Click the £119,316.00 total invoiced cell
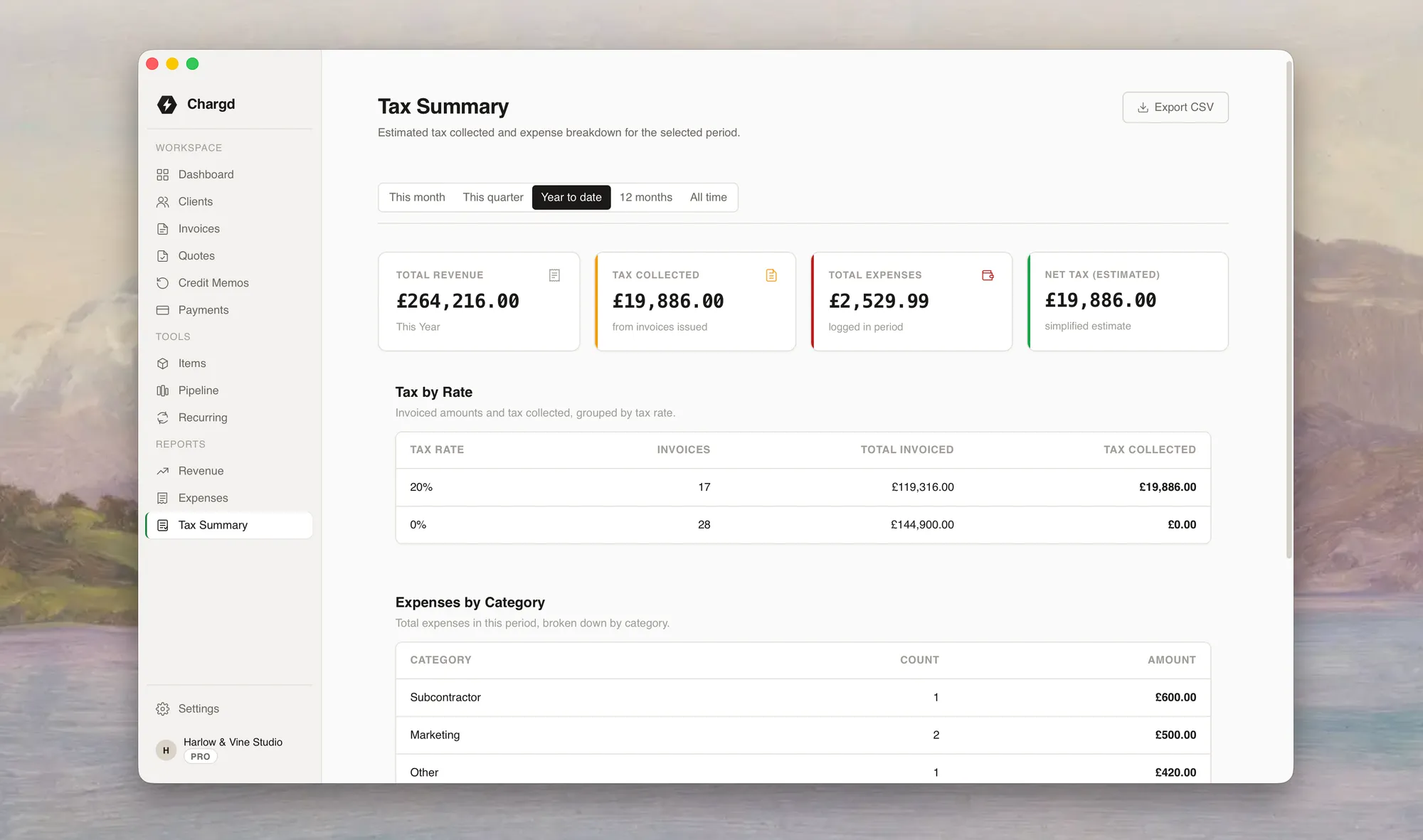Viewport: 1423px width, 840px height. point(922,487)
